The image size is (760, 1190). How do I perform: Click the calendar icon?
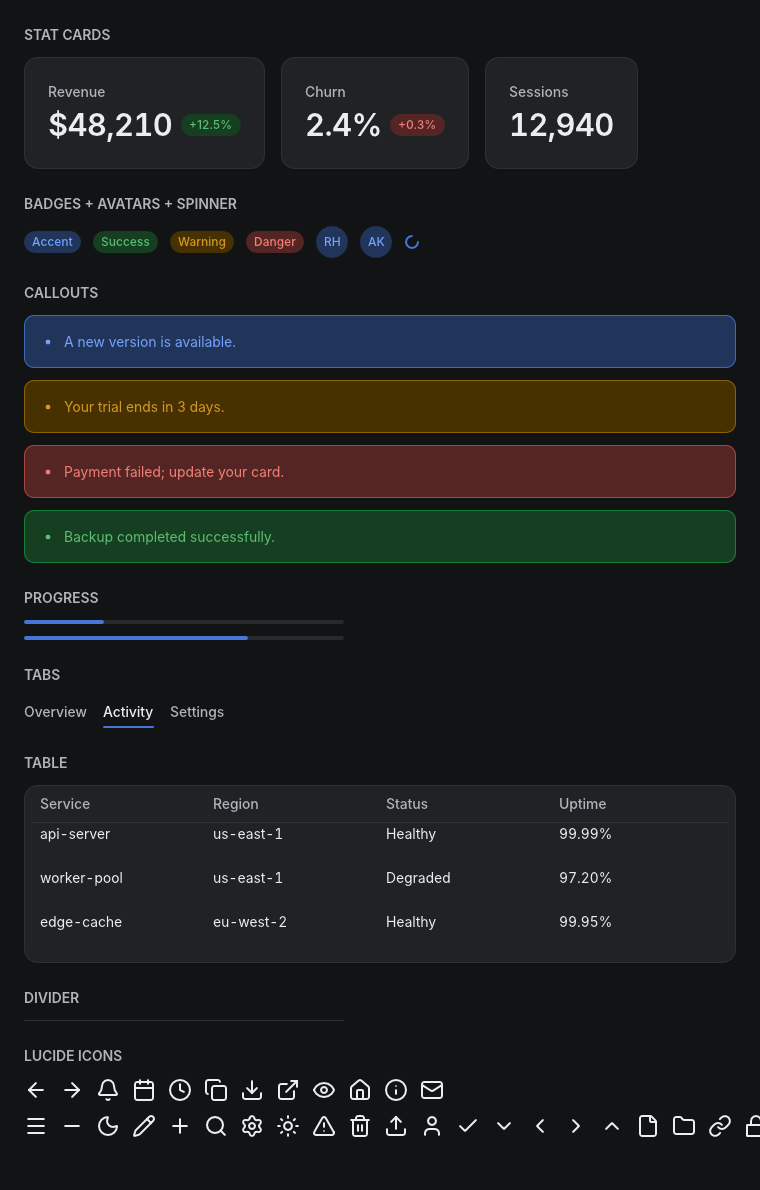click(143, 1090)
